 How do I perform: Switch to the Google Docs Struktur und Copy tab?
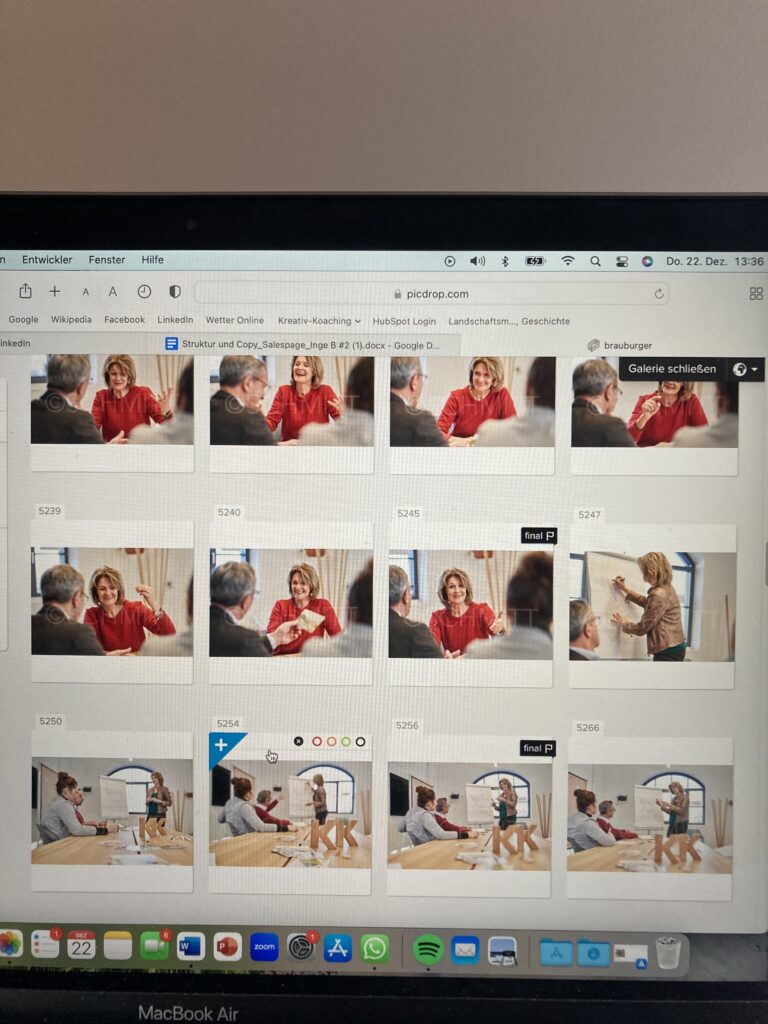[302, 344]
